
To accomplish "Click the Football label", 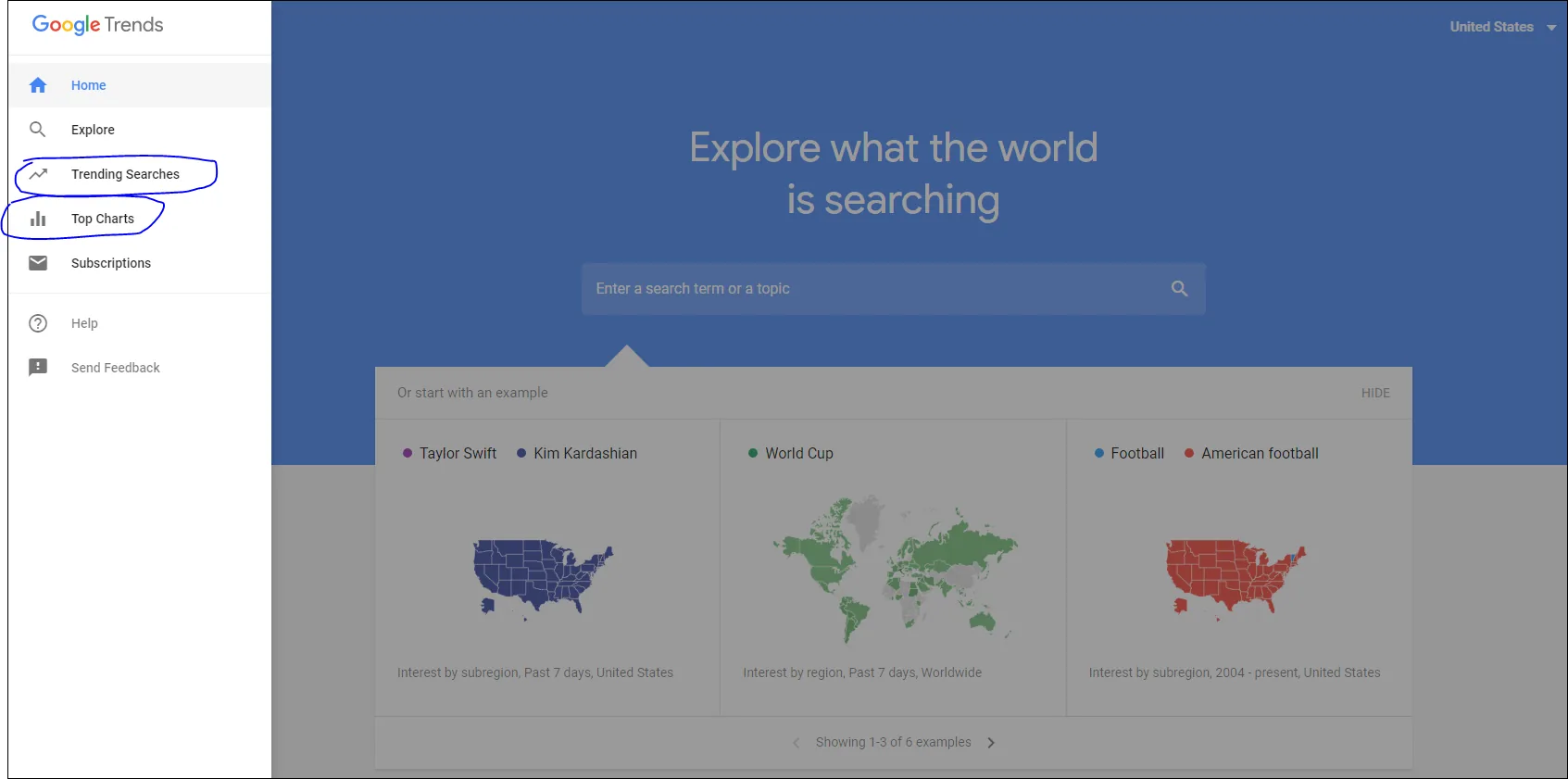I will point(1137,453).
